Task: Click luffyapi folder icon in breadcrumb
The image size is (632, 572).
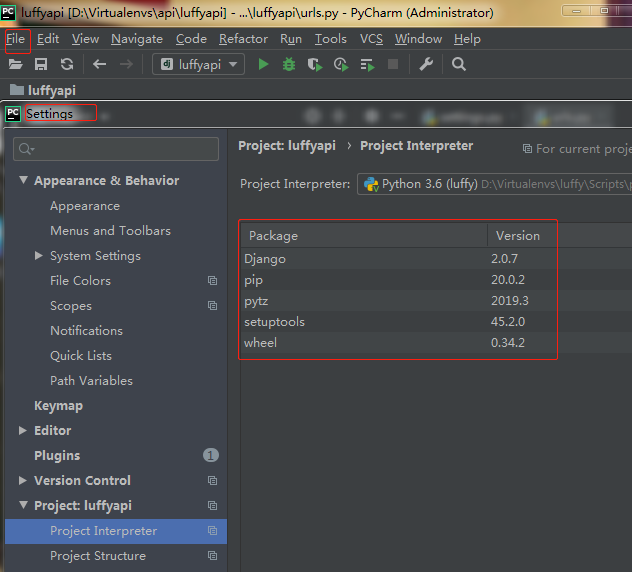Action: click(x=17, y=89)
